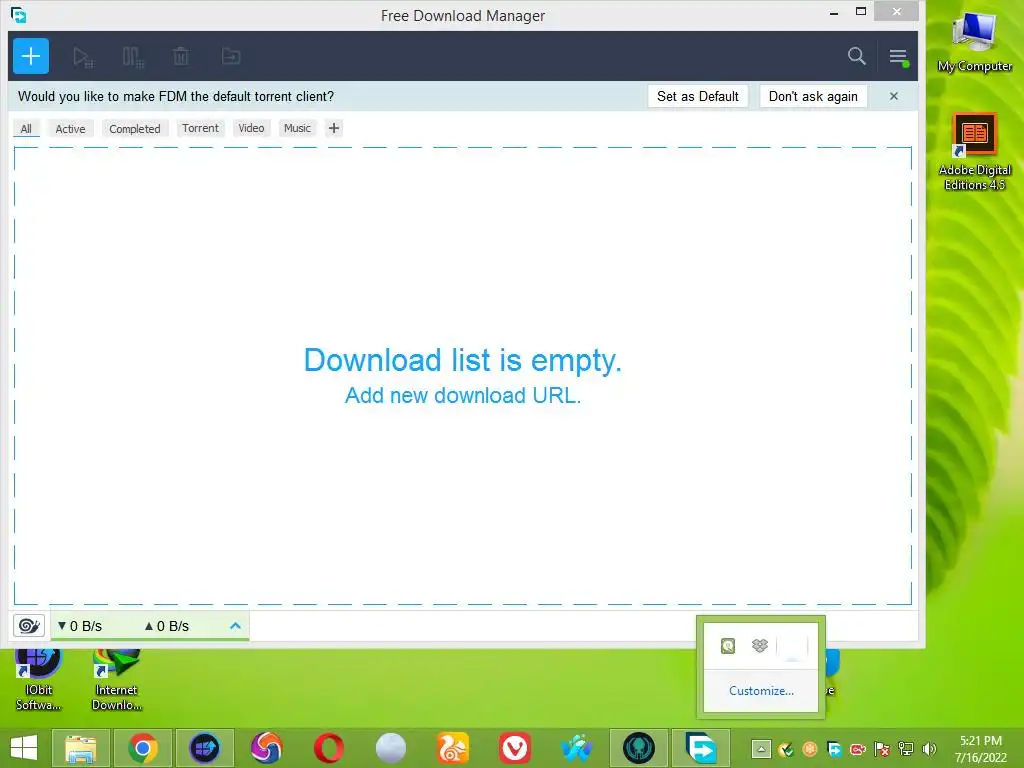Screen dimensions: 1024x768
Task: Expand the speed panel with the up chevron
Action: pos(236,626)
